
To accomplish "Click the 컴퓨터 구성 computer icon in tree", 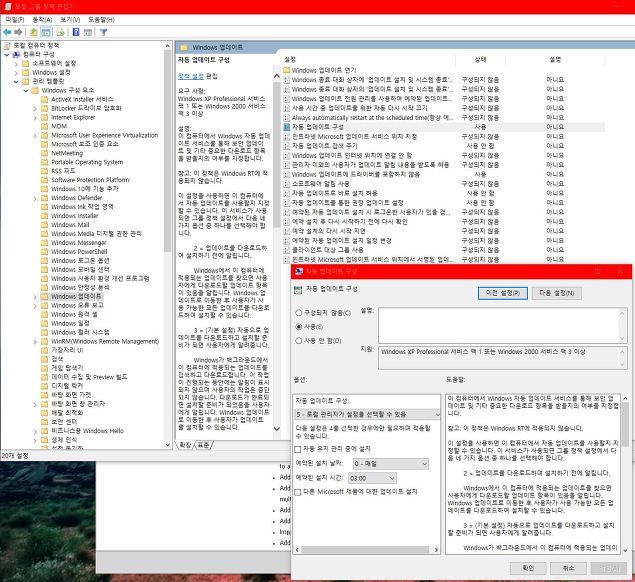I will [16, 54].
